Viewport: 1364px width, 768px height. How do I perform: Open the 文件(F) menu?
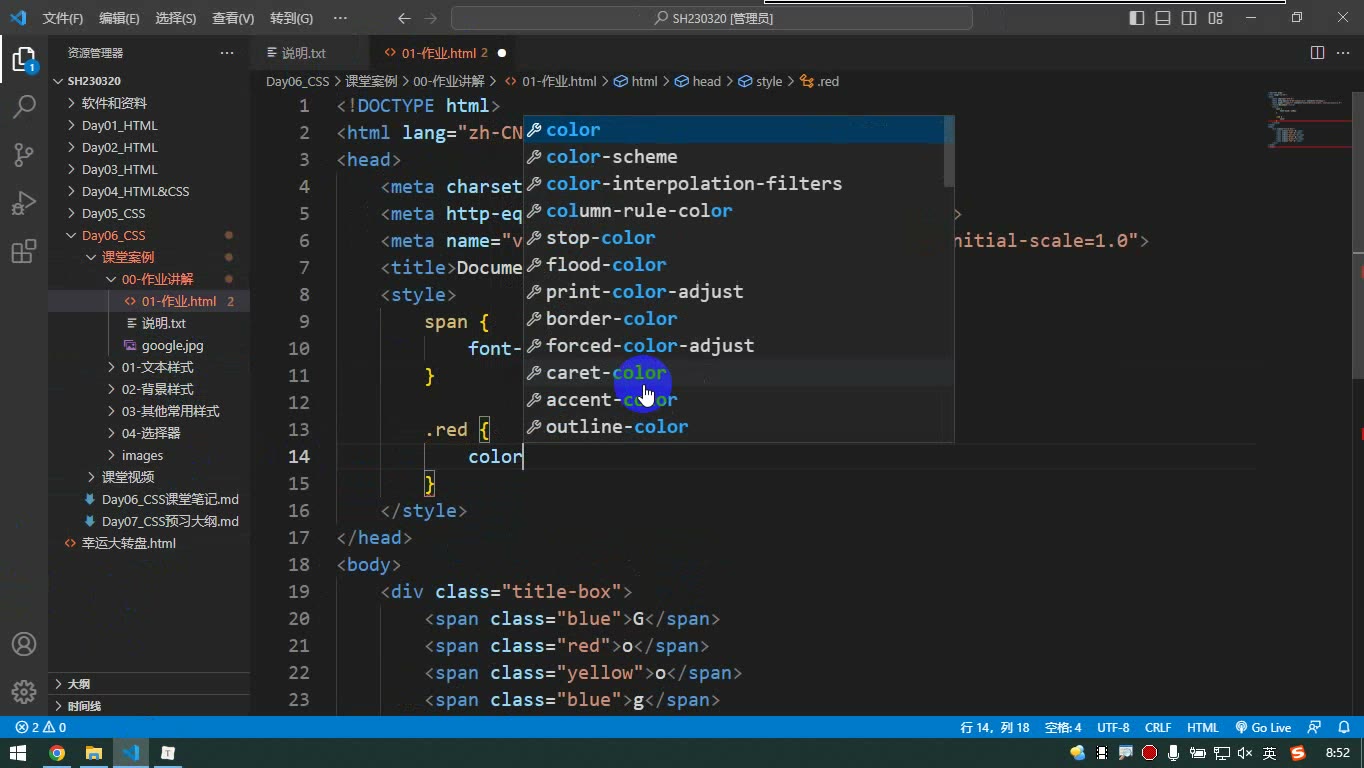pyautogui.click(x=63, y=18)
